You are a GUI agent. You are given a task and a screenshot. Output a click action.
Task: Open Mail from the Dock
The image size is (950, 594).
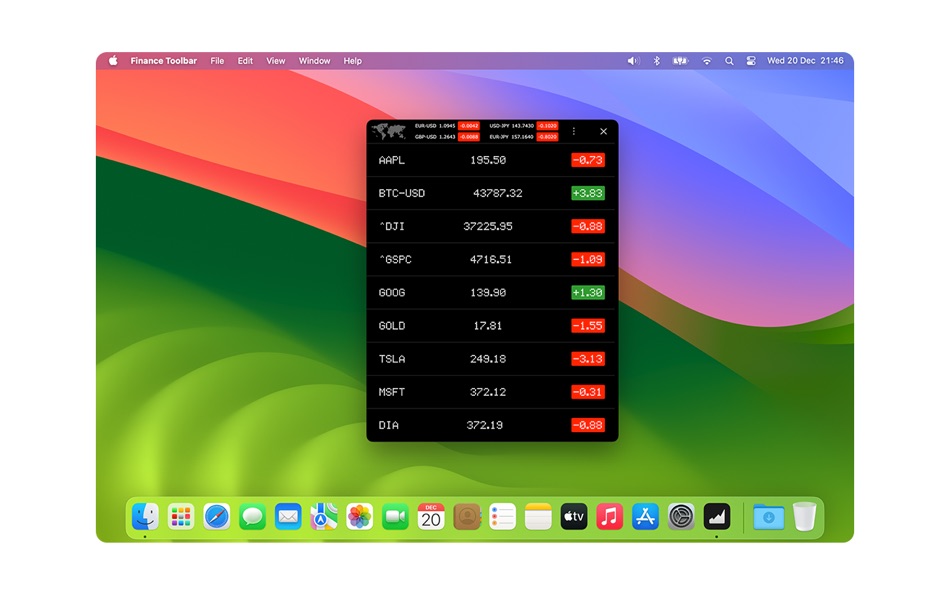coord(288,517)
